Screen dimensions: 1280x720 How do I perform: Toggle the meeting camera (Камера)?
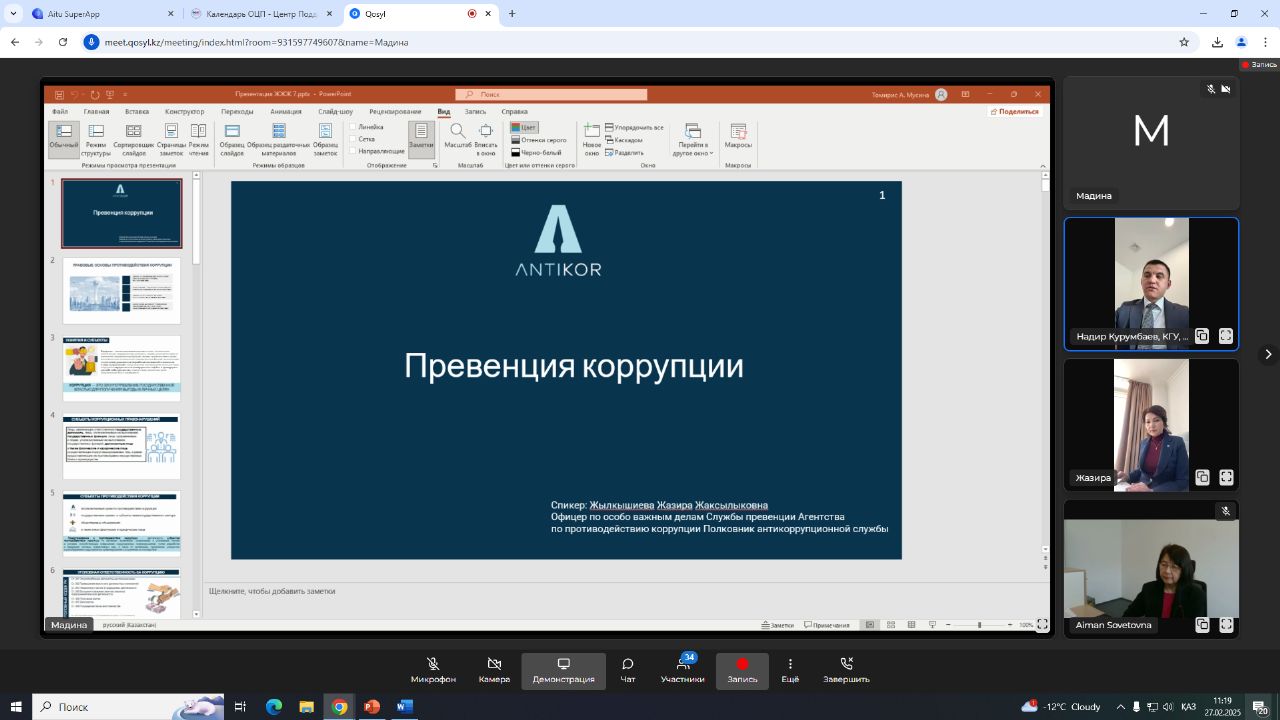[494, 670]
